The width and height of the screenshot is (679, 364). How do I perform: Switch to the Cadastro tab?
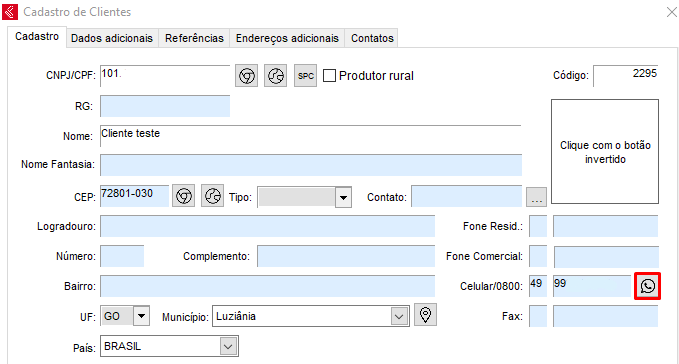[37, 36]
